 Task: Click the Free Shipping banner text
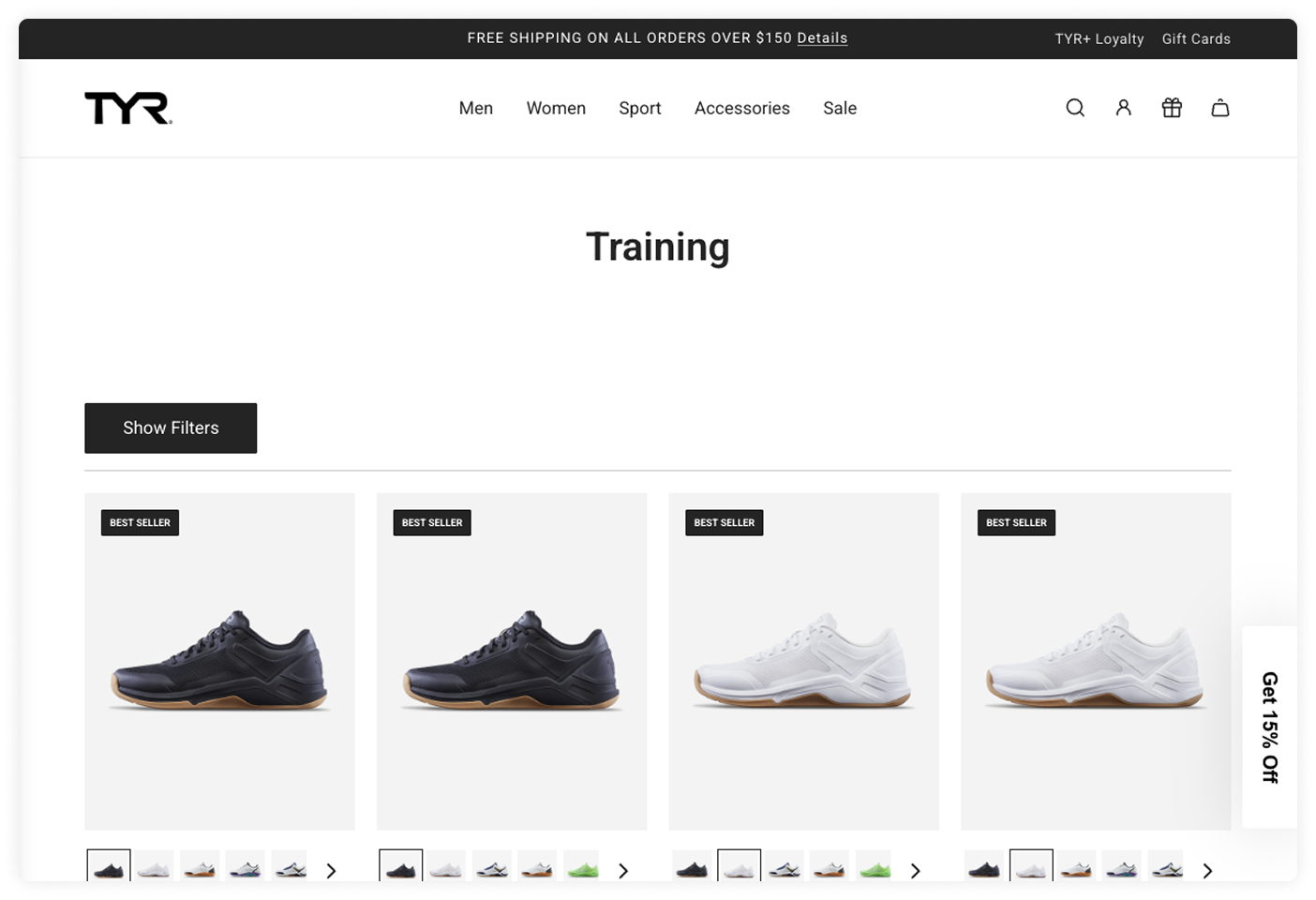(x=630, y=38)
